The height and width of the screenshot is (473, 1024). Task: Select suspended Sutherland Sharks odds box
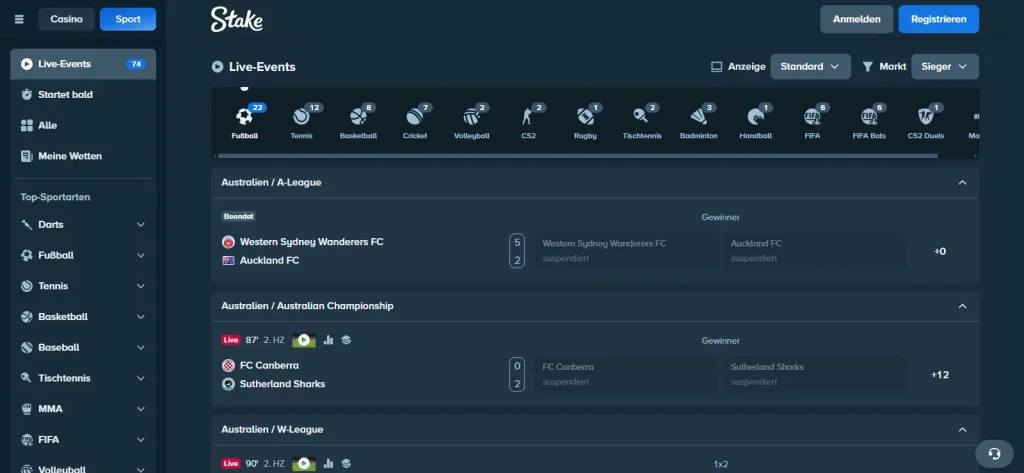(x=814, y=375)
